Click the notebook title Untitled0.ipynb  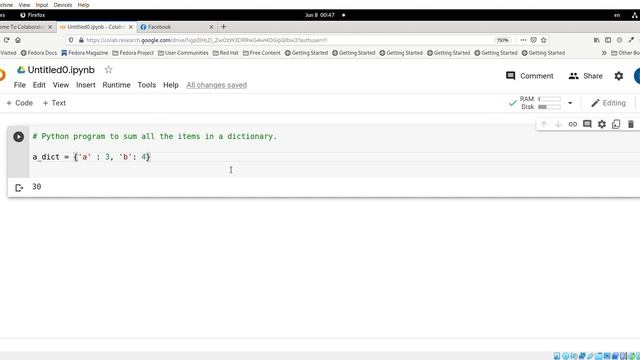point(61,70)
